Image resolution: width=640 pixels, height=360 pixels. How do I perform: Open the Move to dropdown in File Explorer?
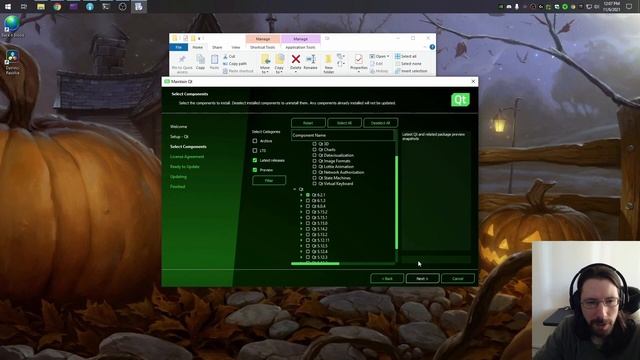click(265, 70)
